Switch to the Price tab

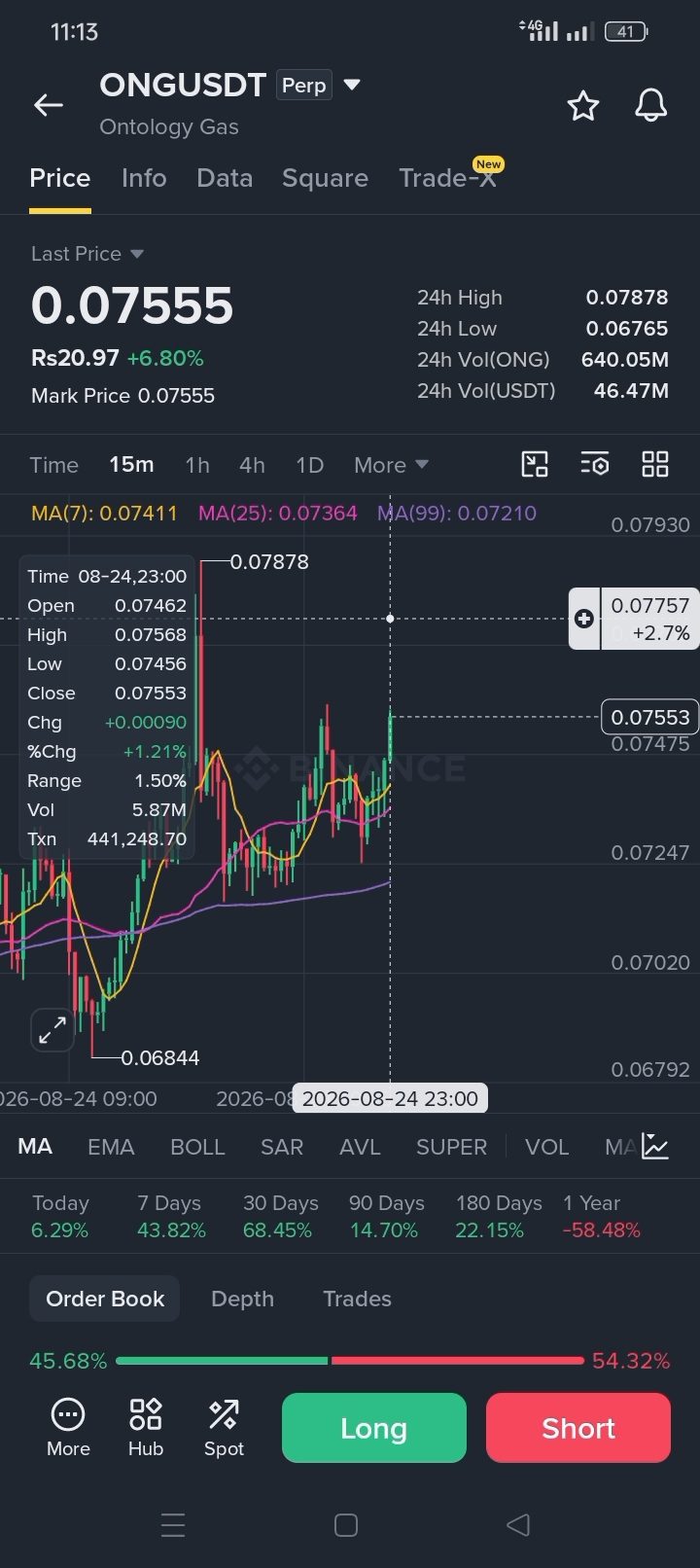(60, 178)
